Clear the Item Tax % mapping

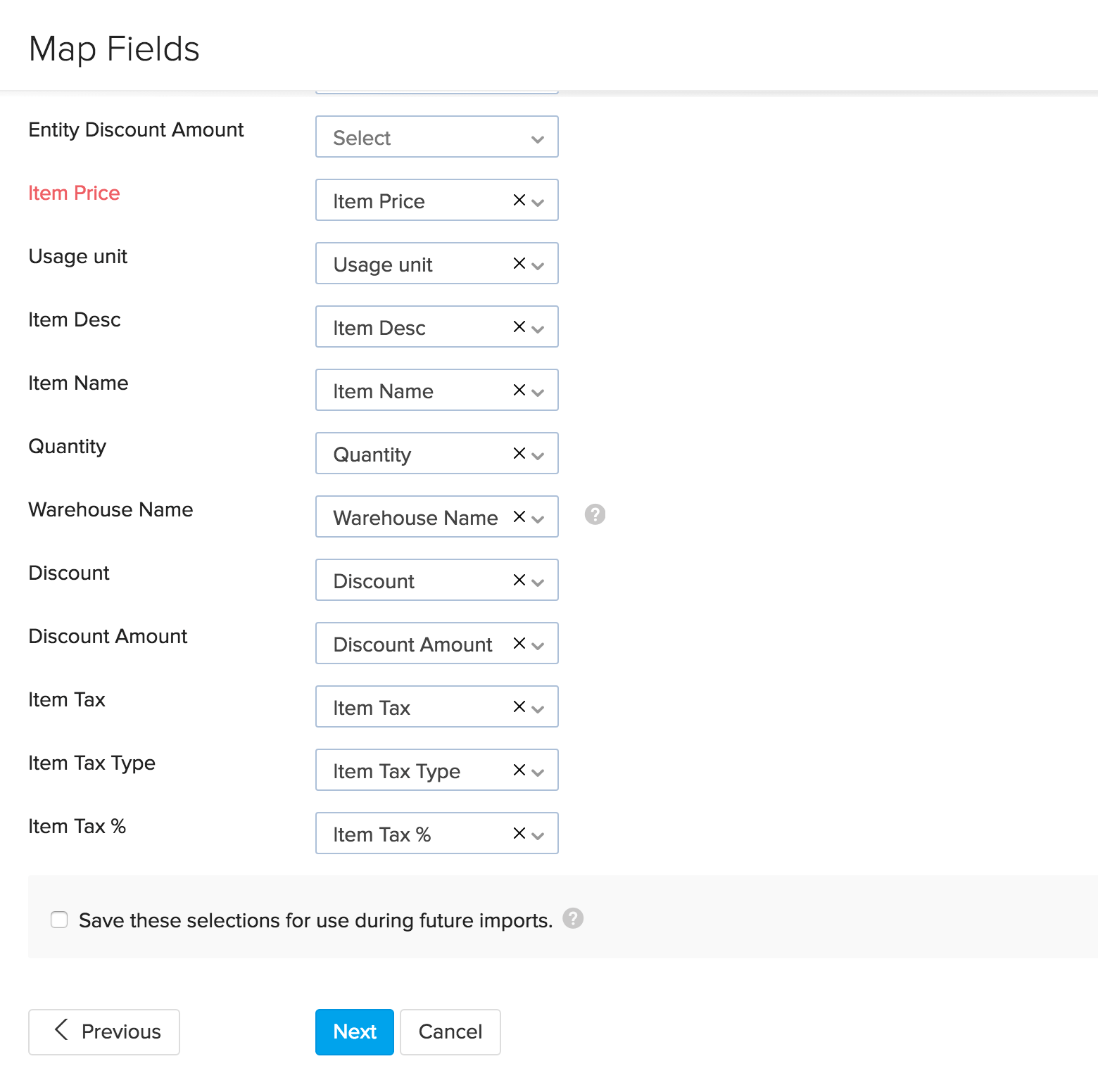519,833
